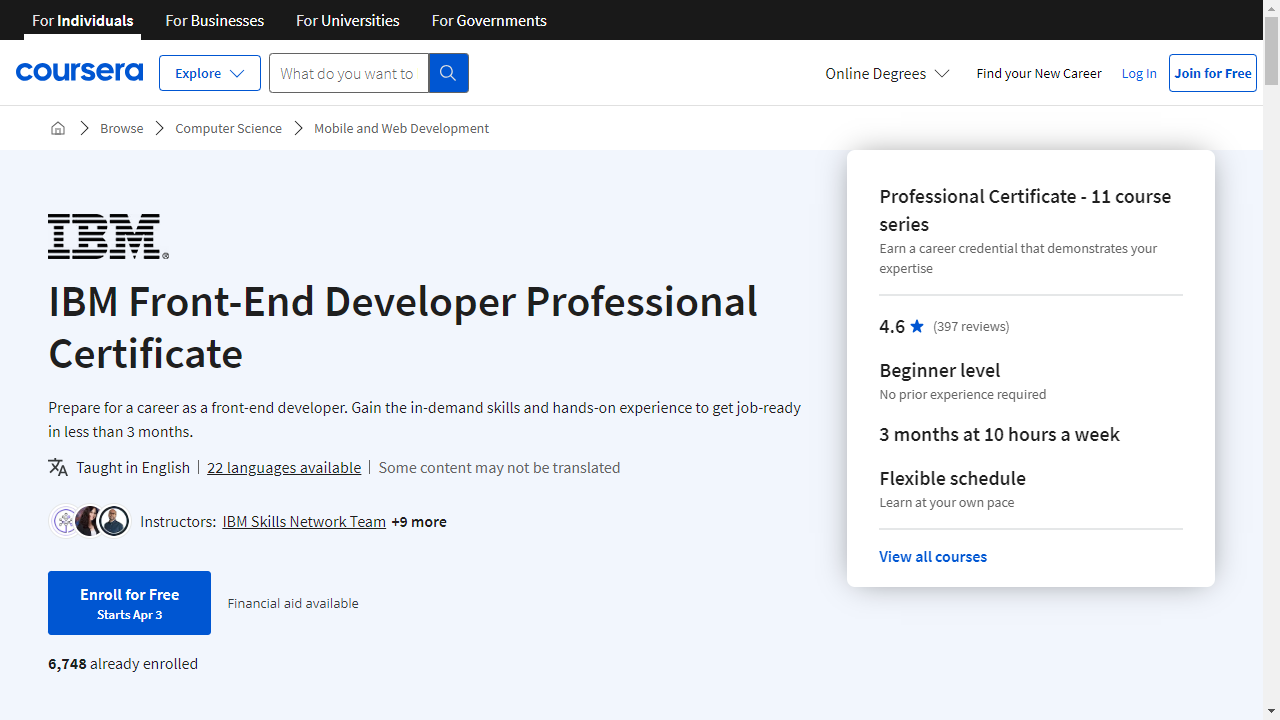Screen dimensions: 1280x720
Task: Click the Join for Free button
Action: click(x=1213, y=73)
